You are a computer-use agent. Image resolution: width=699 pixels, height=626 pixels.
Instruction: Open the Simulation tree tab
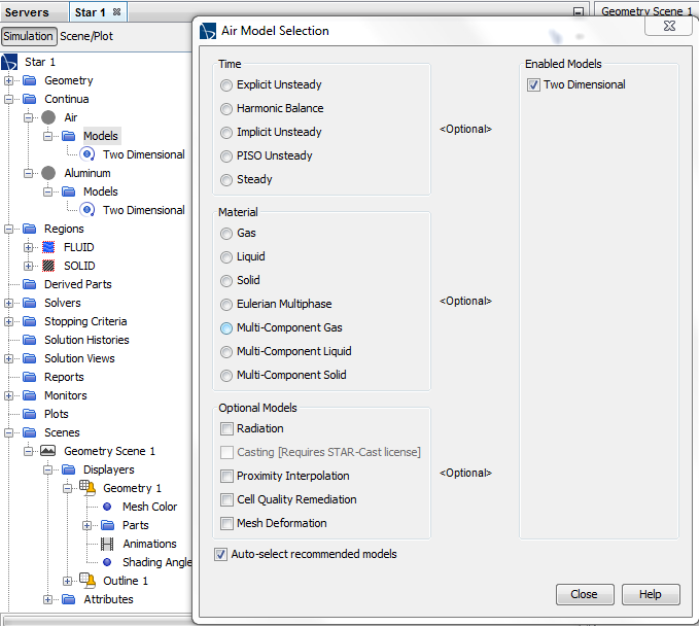pos(29,36)
